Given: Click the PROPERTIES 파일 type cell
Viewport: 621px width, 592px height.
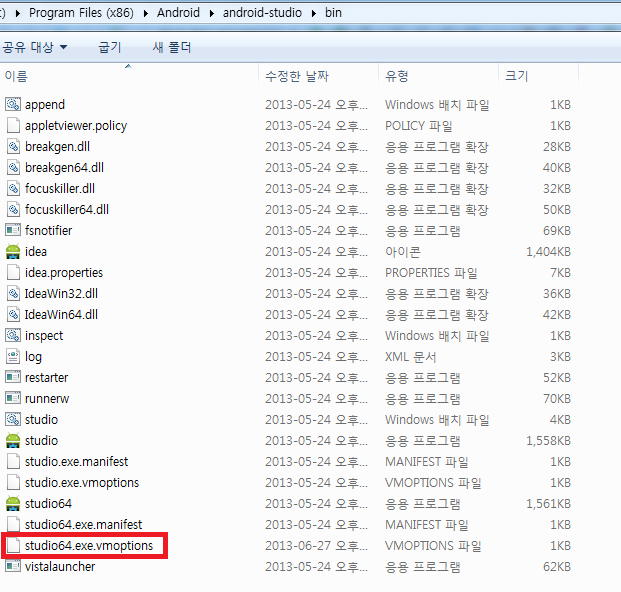Looking at the screenshot, I should click(431, 273).
